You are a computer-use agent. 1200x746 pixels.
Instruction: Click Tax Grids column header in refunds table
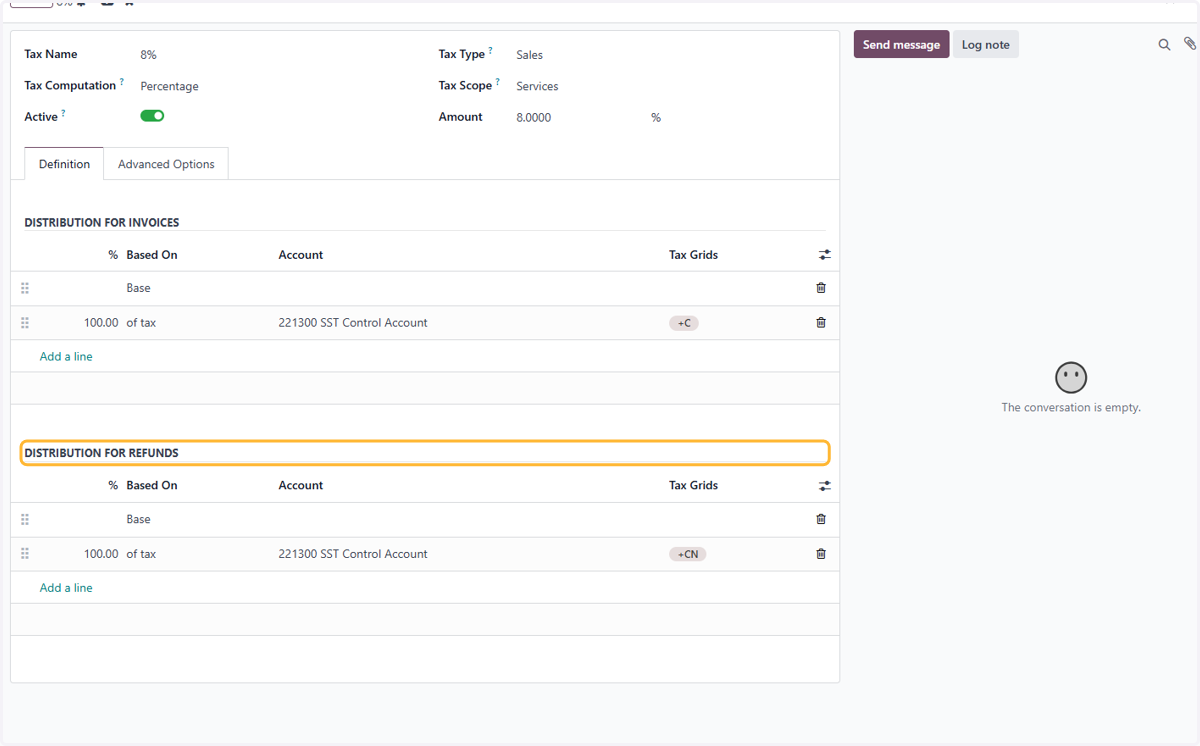tap(693, 485)
